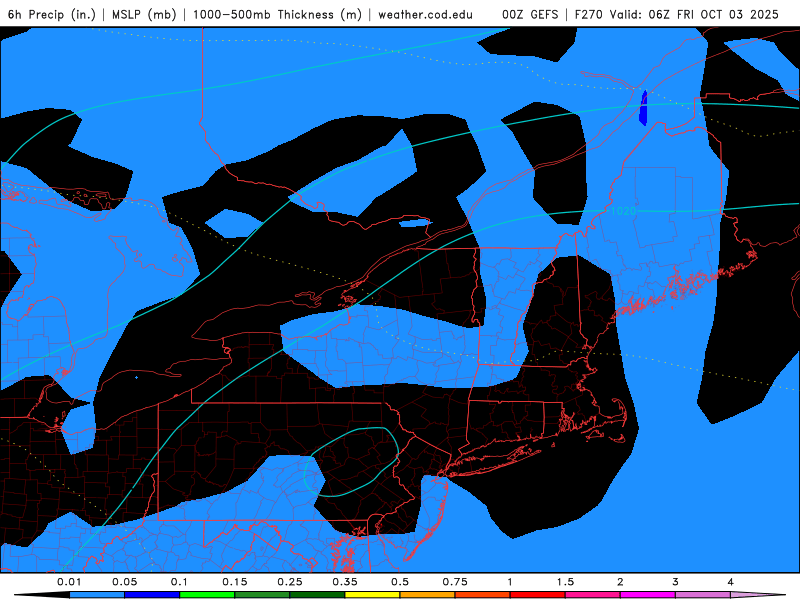The image size is (800, 600).
Task: Click the 1020 isobar label on map
Action: click(623, 211)
